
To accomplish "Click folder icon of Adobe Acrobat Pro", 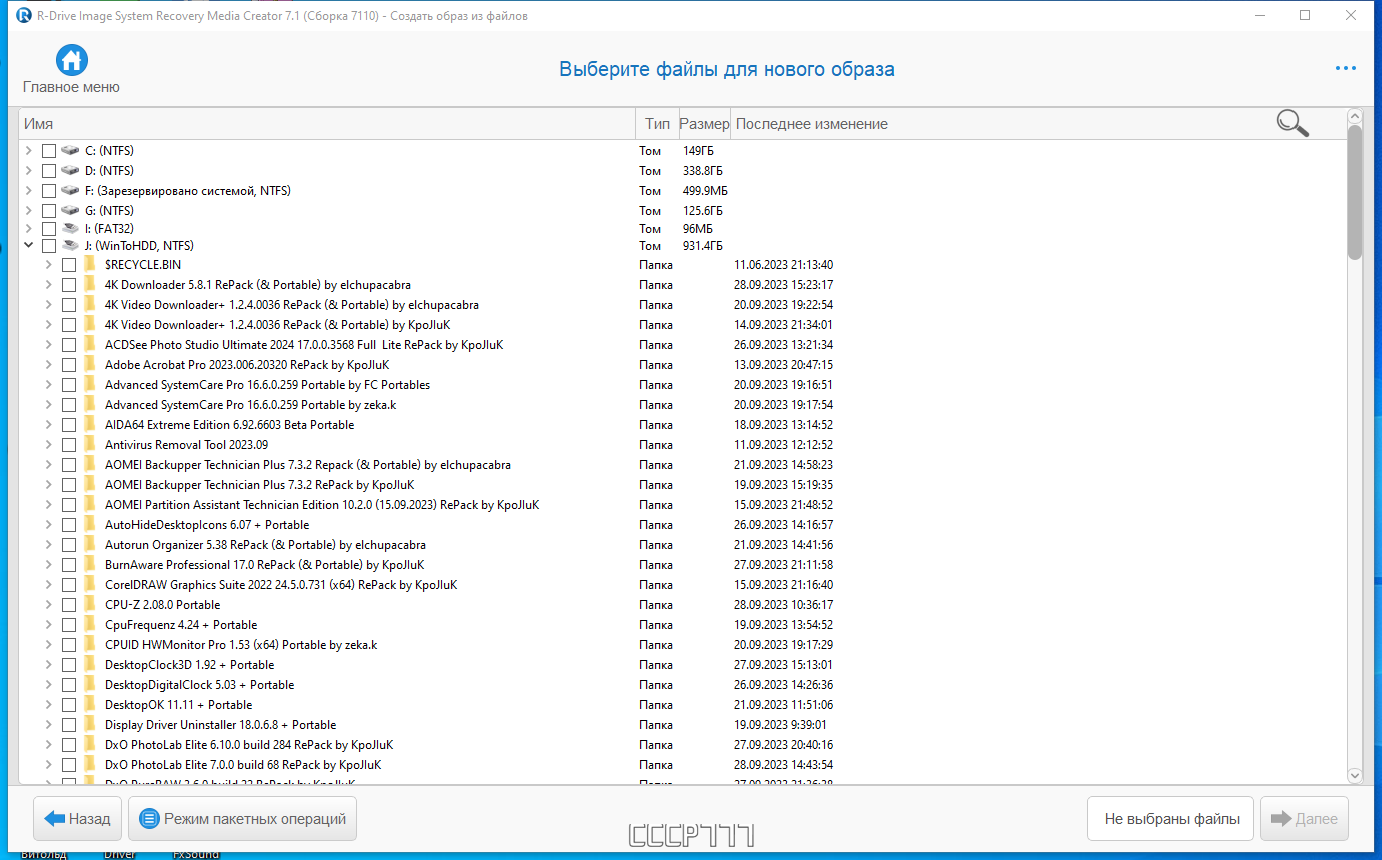I will [90, 364].
